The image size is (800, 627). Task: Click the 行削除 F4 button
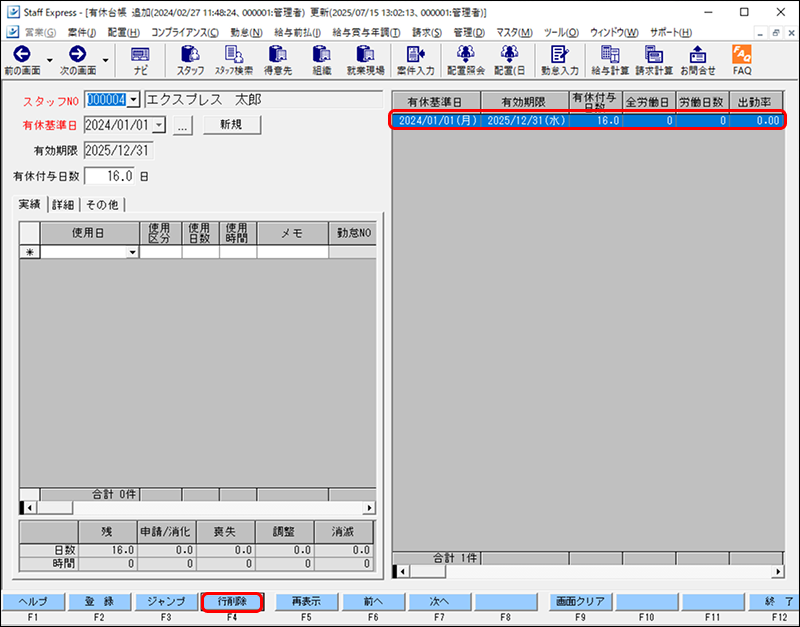(232, 602)
